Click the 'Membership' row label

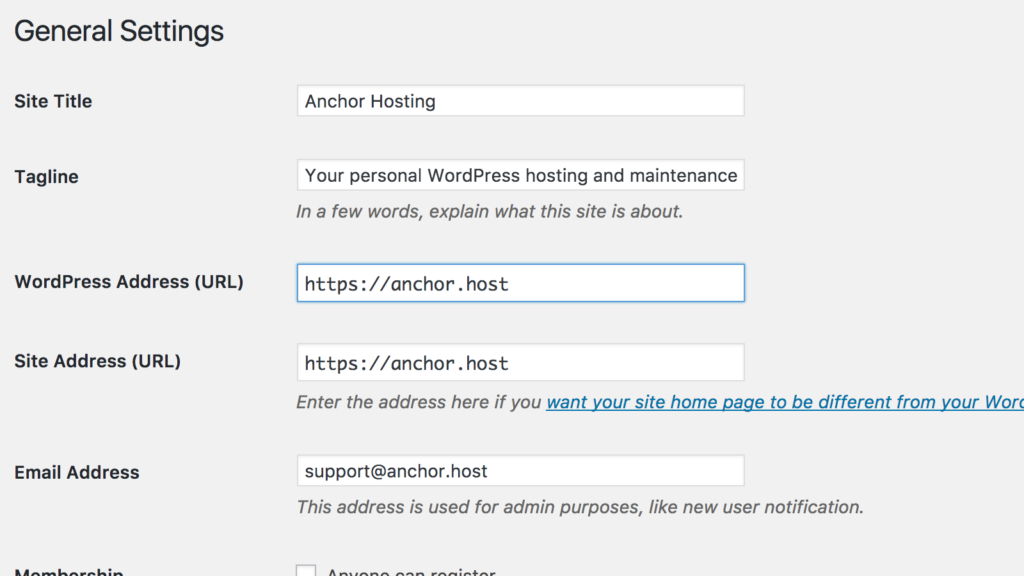pyautogui.click(x=68, y=573)
